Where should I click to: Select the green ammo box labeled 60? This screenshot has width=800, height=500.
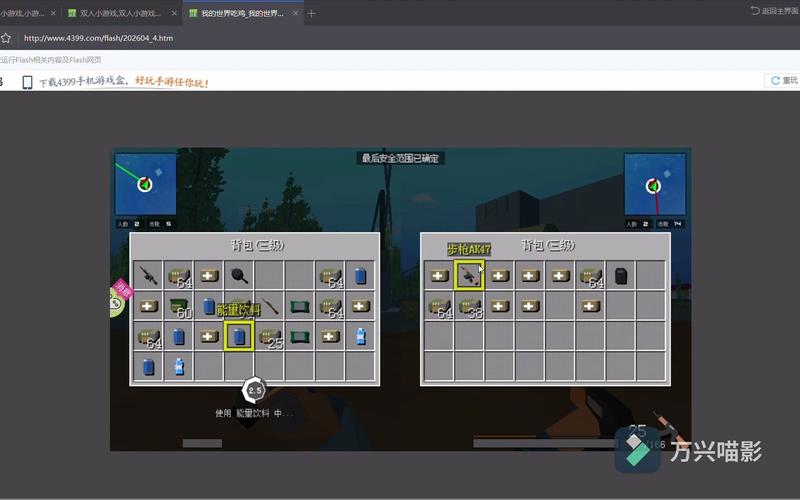click(x=179, y=306)
